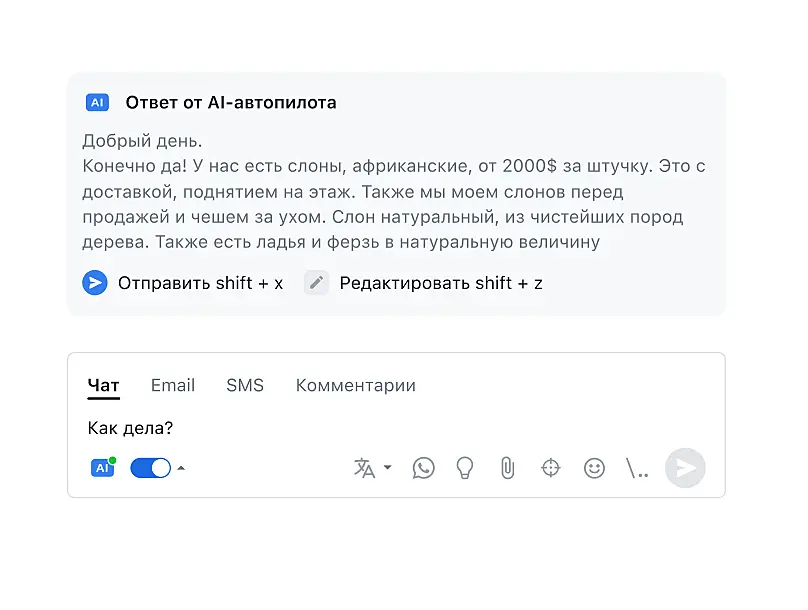Screen dimensions: 808x610
Task: Click the message input containing Как дела?
Action: click(300, 428)
